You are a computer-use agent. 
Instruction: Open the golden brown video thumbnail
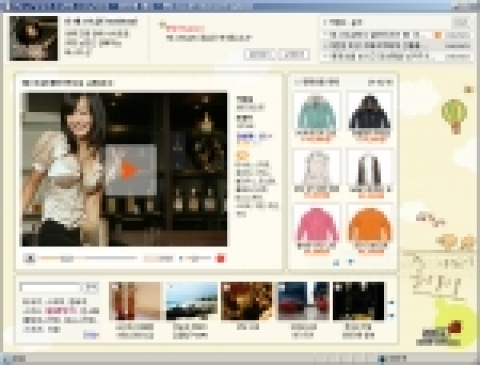pos(247,301)
